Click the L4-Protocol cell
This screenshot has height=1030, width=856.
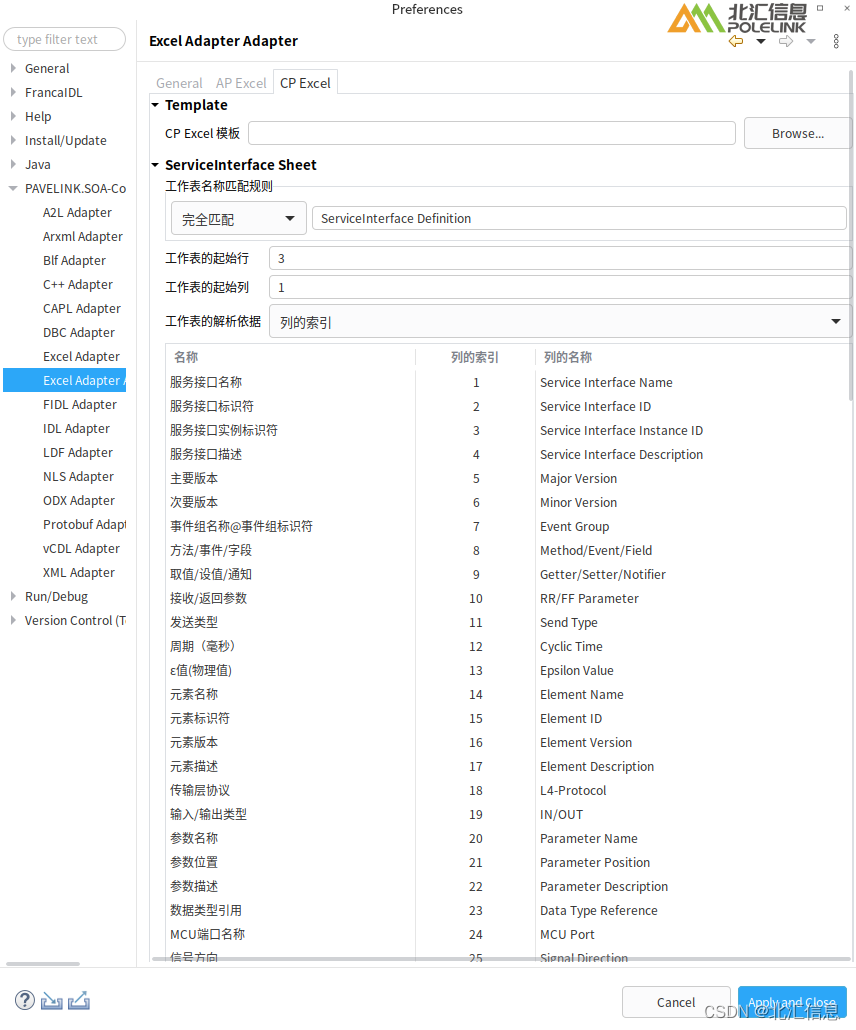click(573, 791)
